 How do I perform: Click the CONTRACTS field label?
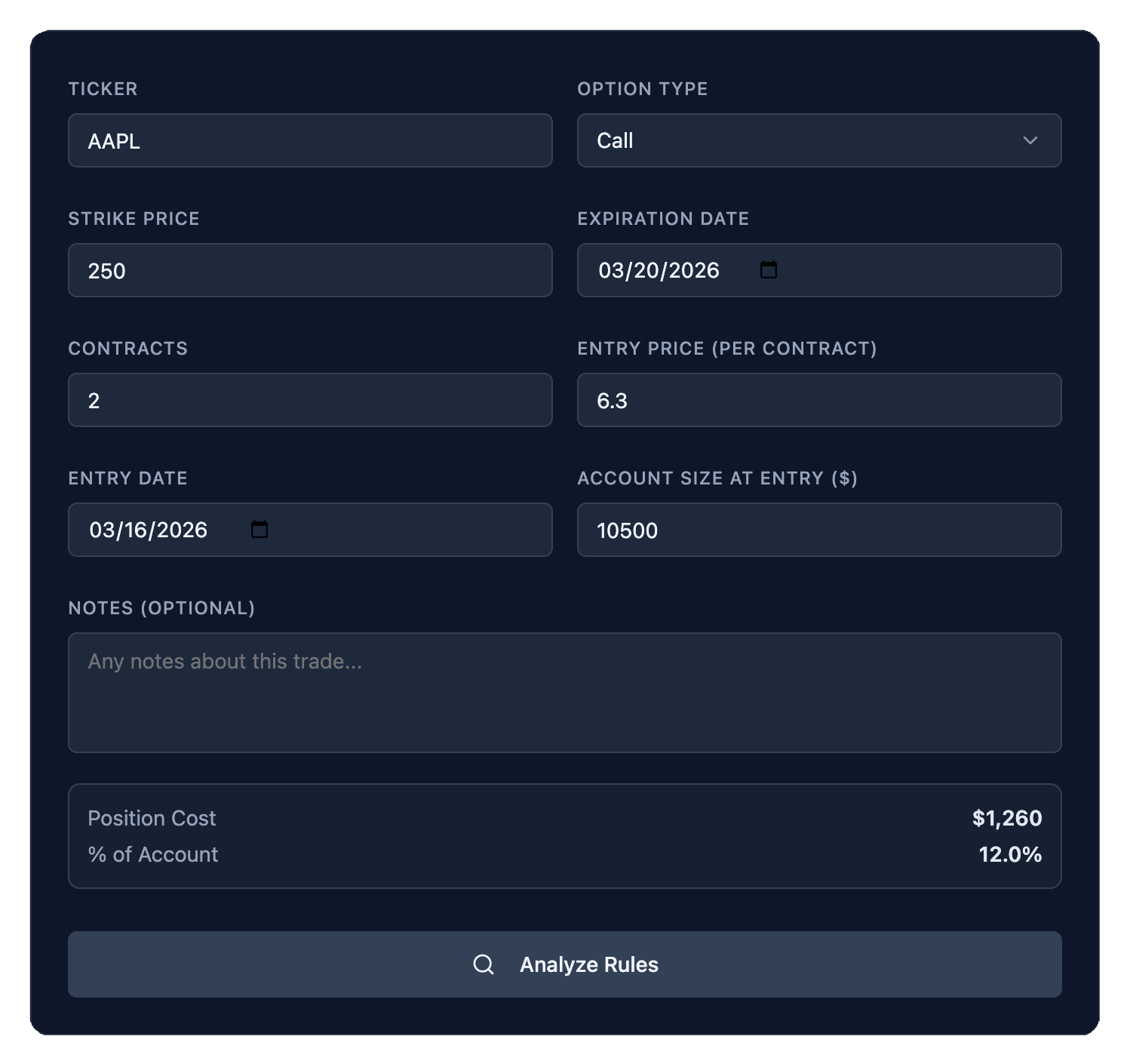coord(128,349)
